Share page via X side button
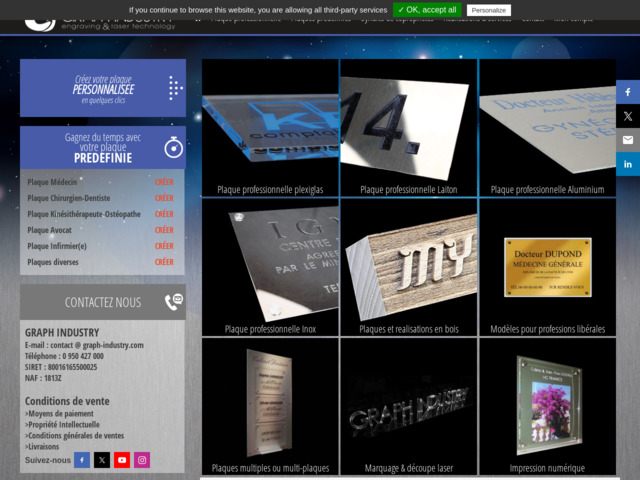This screenshot has width=640, height=480. [628, 116]
